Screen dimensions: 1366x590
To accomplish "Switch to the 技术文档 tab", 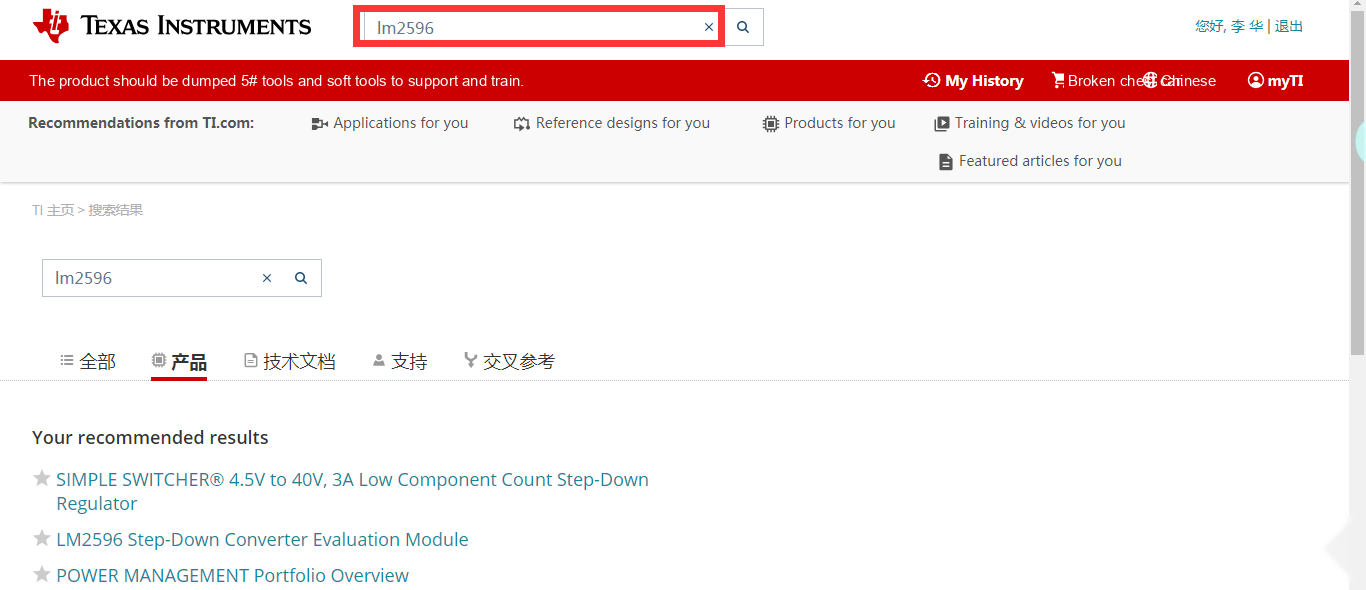I will (290, 362).
